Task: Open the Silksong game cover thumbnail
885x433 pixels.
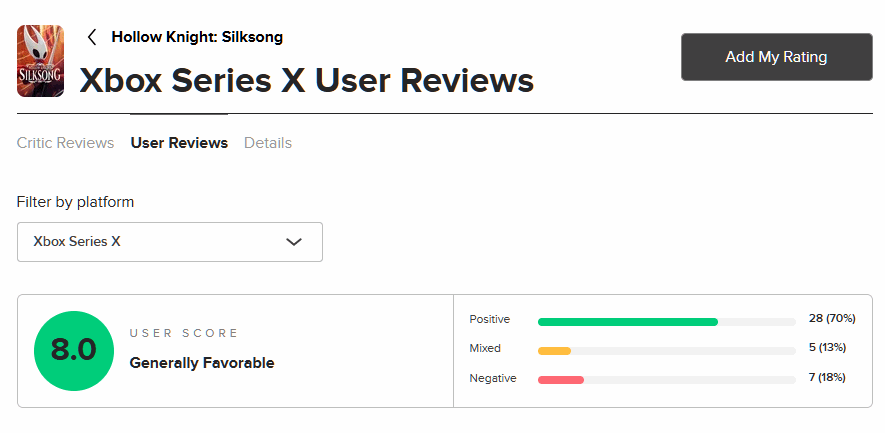Action: (40, 61)
